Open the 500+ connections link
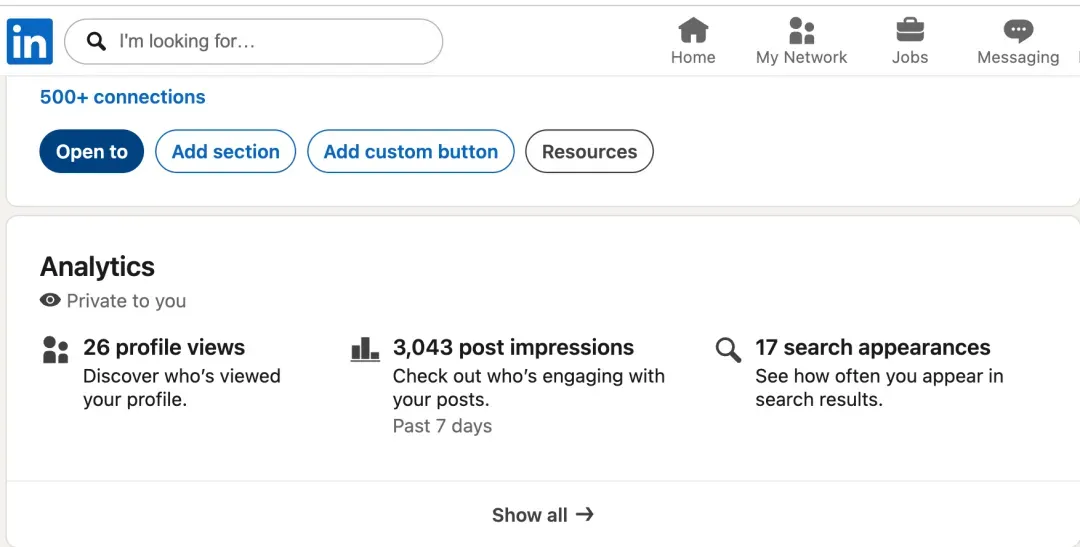 click(x=123, y=97)
